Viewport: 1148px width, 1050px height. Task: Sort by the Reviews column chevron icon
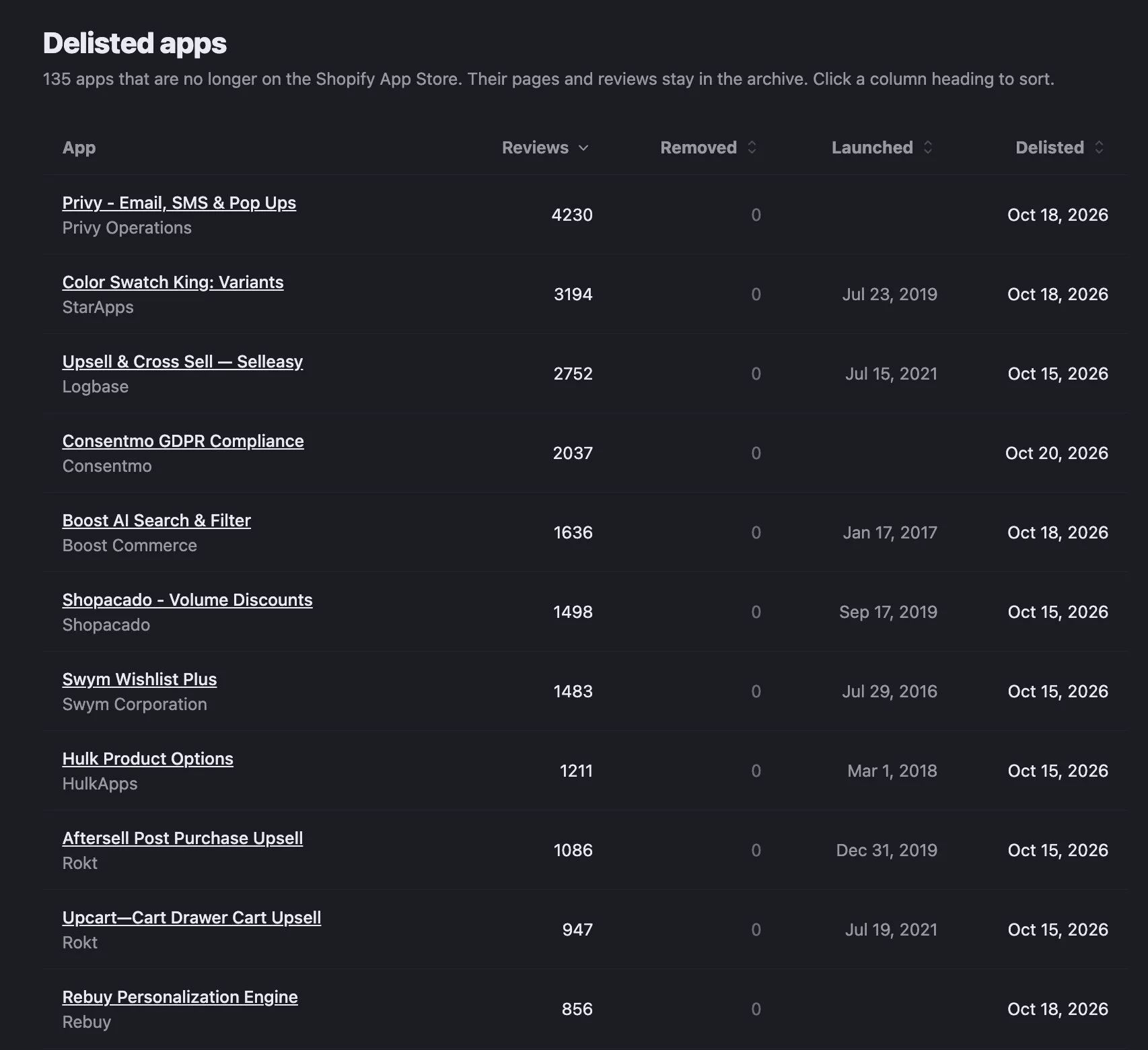pyautogui.click(x=583, y=147)
